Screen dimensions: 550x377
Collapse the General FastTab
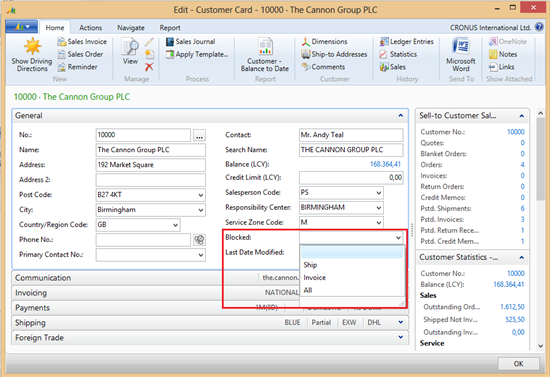click(401, 116)
